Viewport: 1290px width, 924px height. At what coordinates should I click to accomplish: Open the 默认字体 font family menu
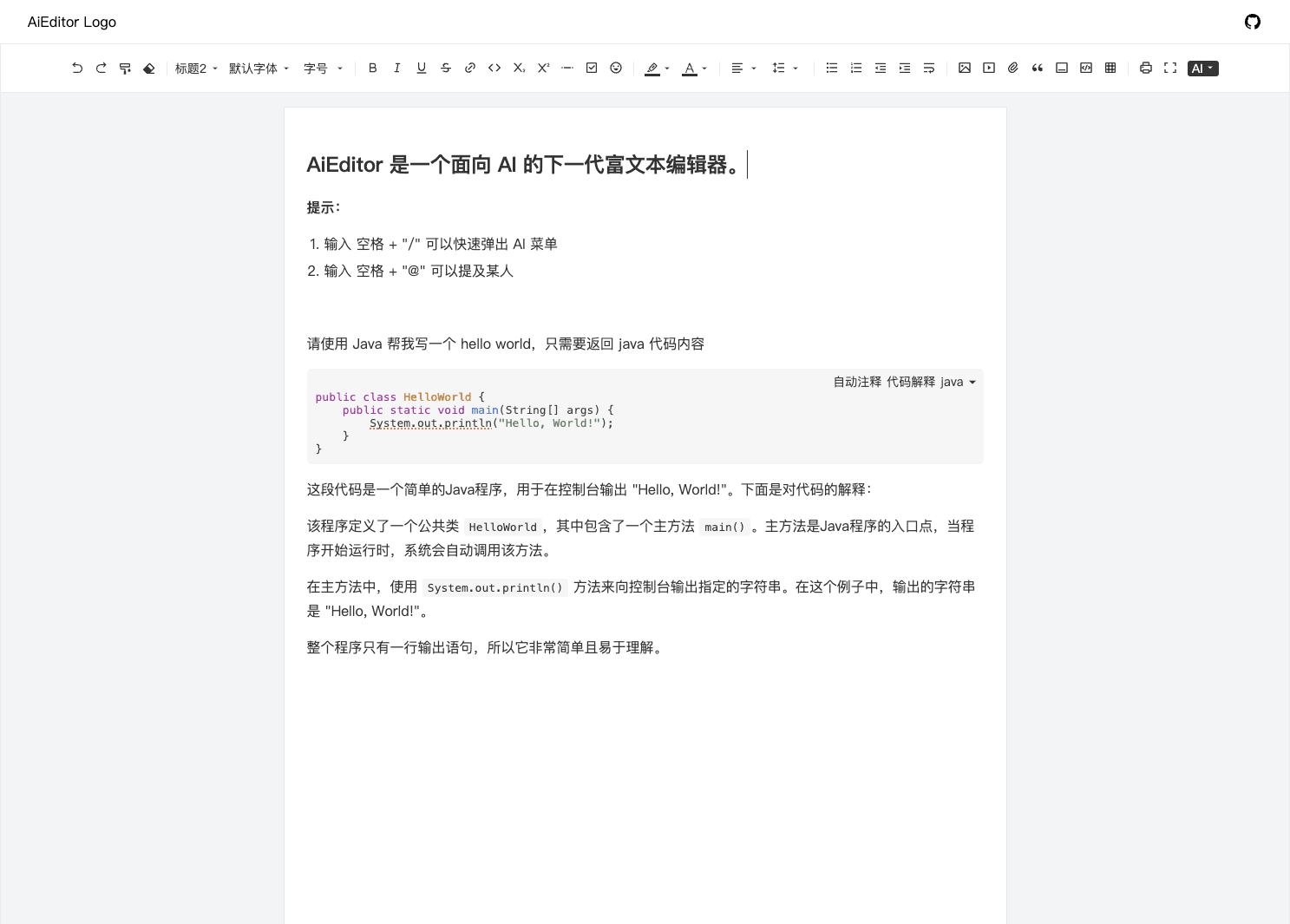point(258,68)
